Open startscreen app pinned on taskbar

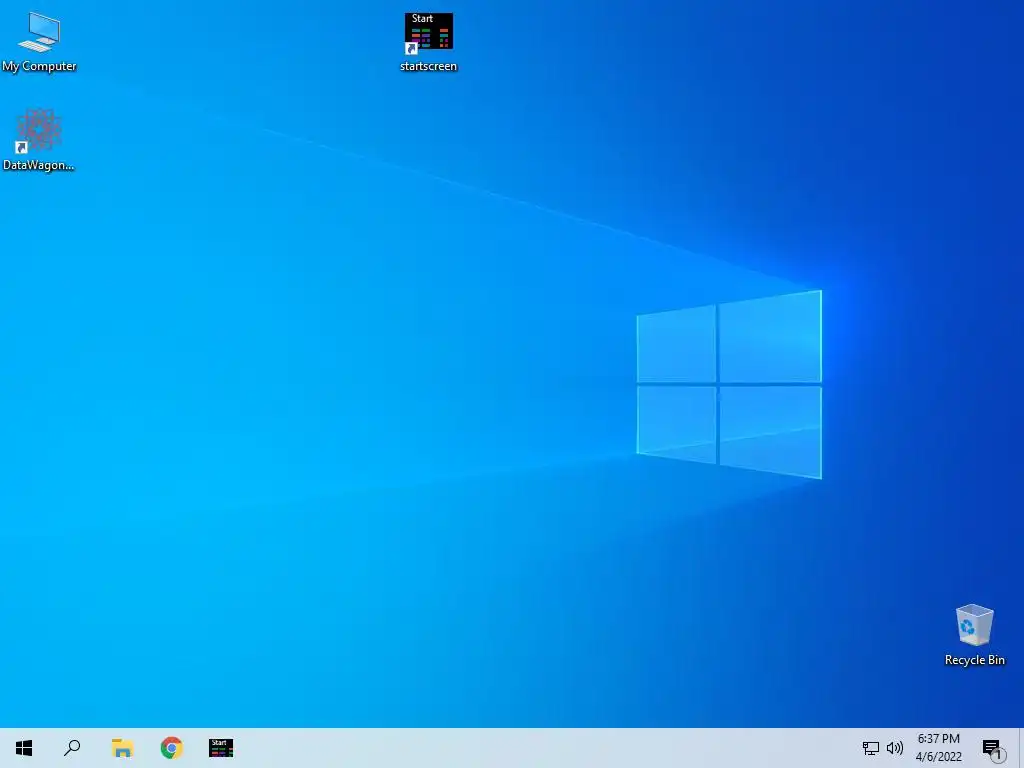221,748
